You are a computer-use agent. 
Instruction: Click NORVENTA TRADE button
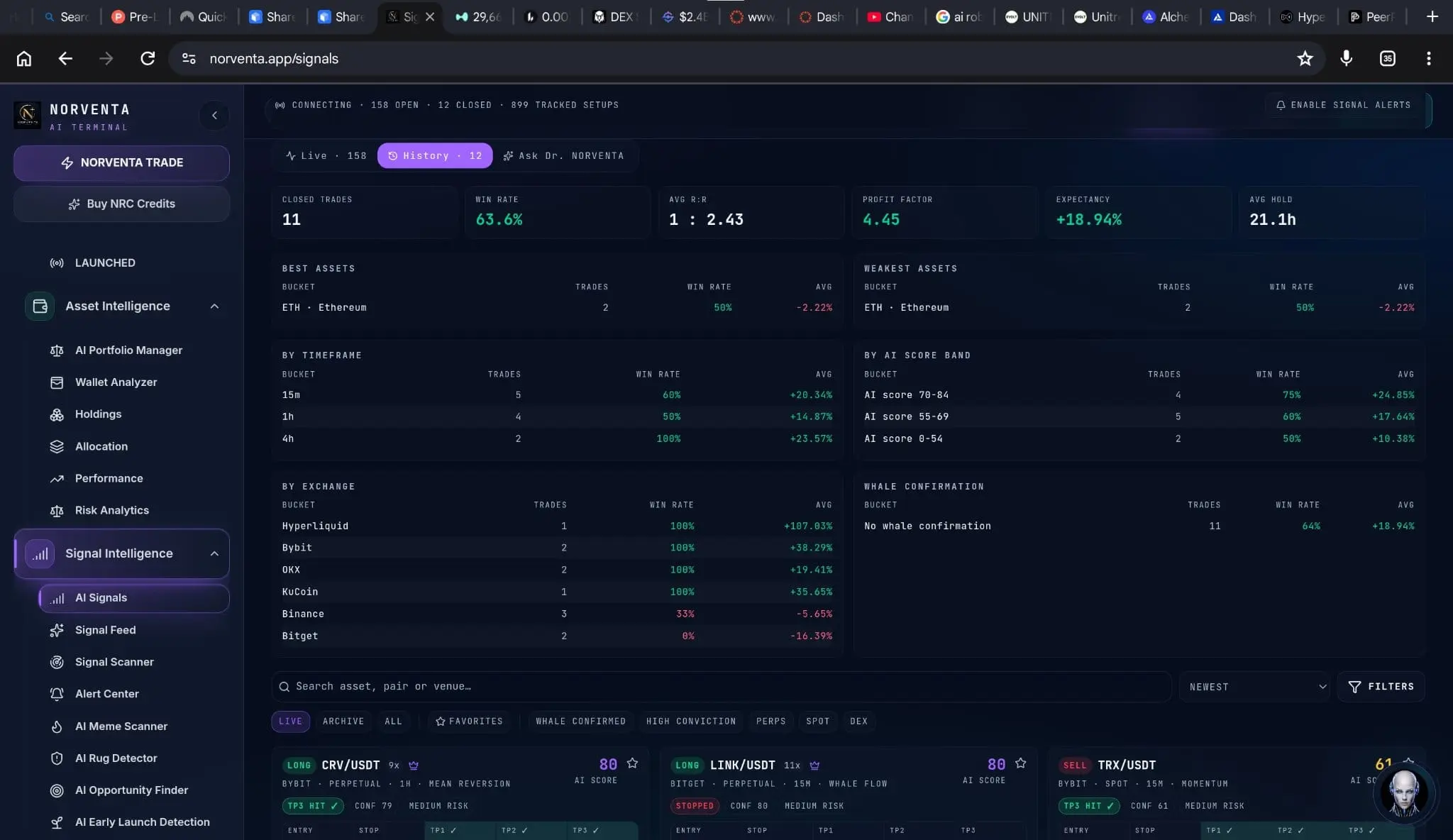point(121,163)
